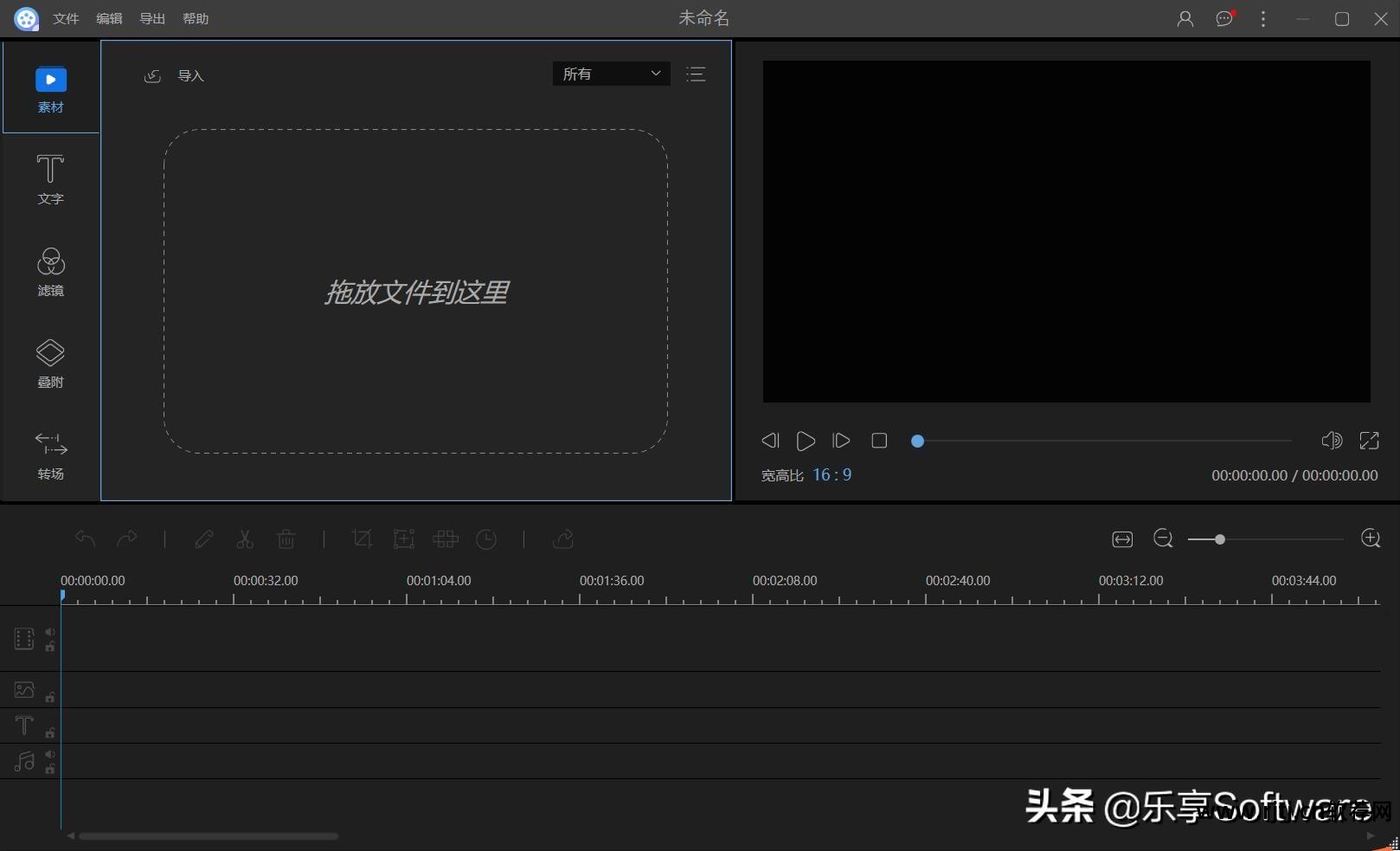Click the crop tool in timeline toolbar
The height and width of the screenshot is (851, 1400).
tap(363, 539)
